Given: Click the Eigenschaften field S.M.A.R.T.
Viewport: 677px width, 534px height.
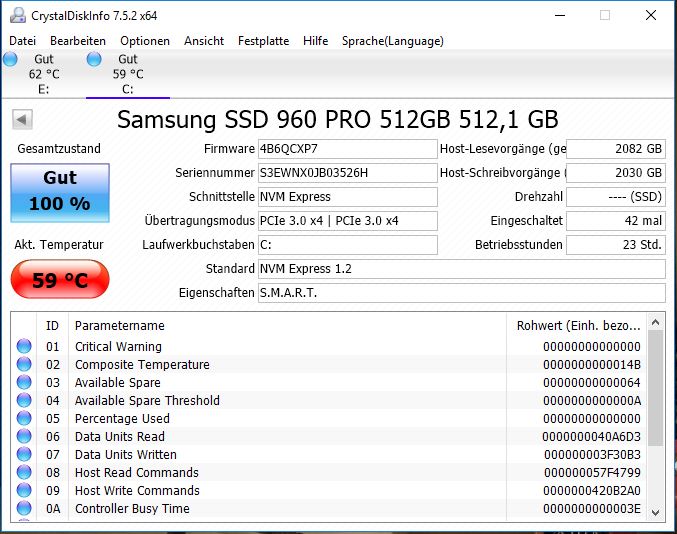Looking at the screenshot, I should 462,293.
